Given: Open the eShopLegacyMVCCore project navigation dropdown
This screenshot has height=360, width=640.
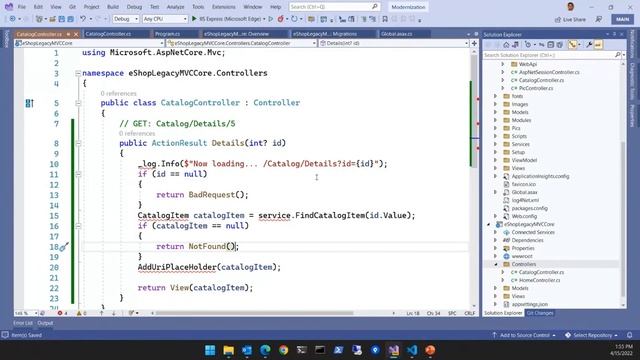Looking at the screenshot, I should point(89,43).
